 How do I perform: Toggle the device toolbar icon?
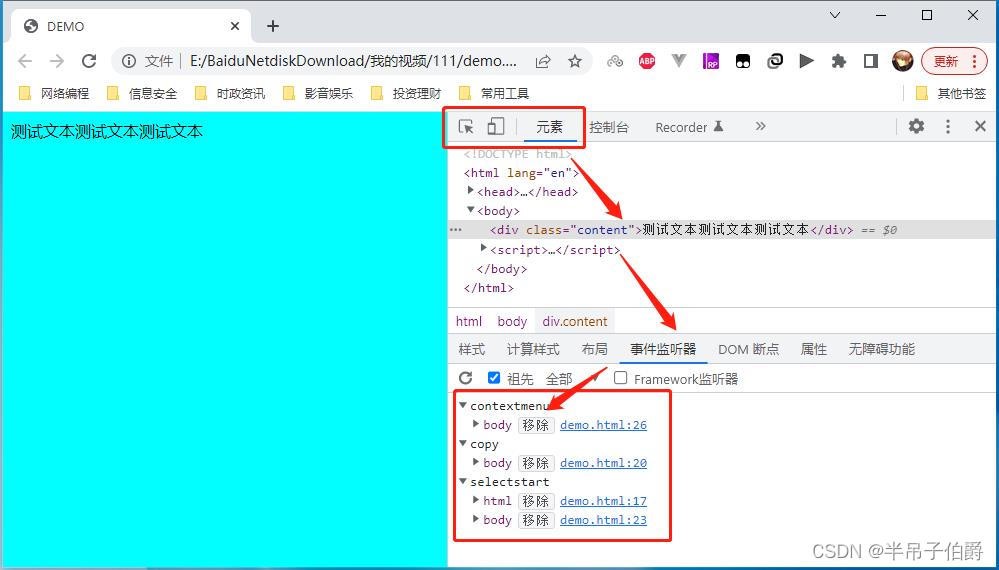coord(495,126)
